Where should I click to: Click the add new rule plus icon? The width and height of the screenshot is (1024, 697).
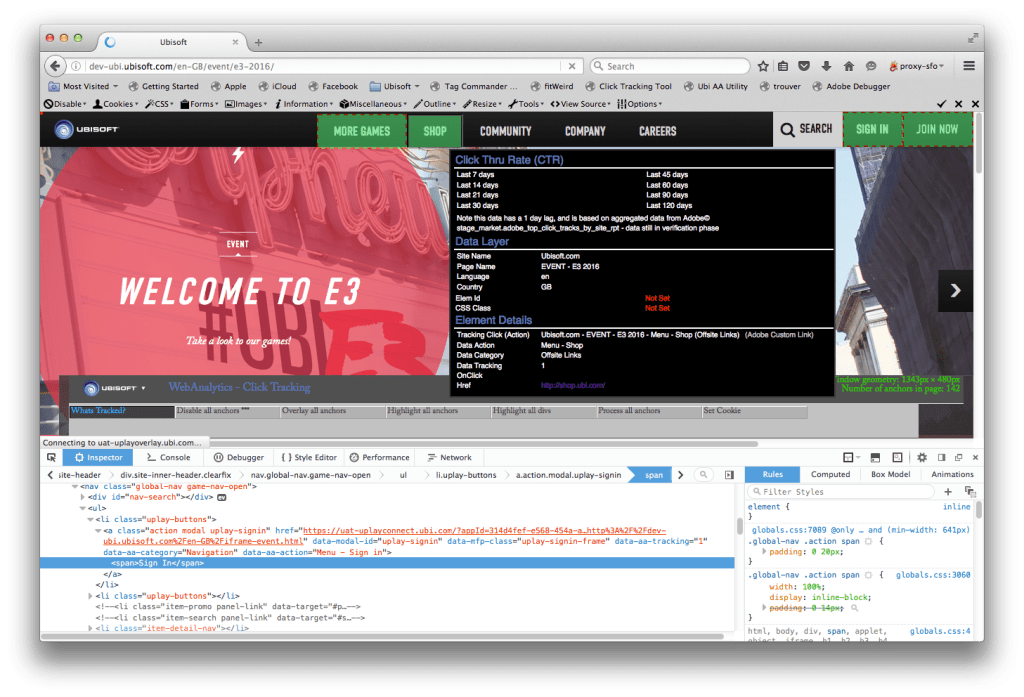point(948,491)
